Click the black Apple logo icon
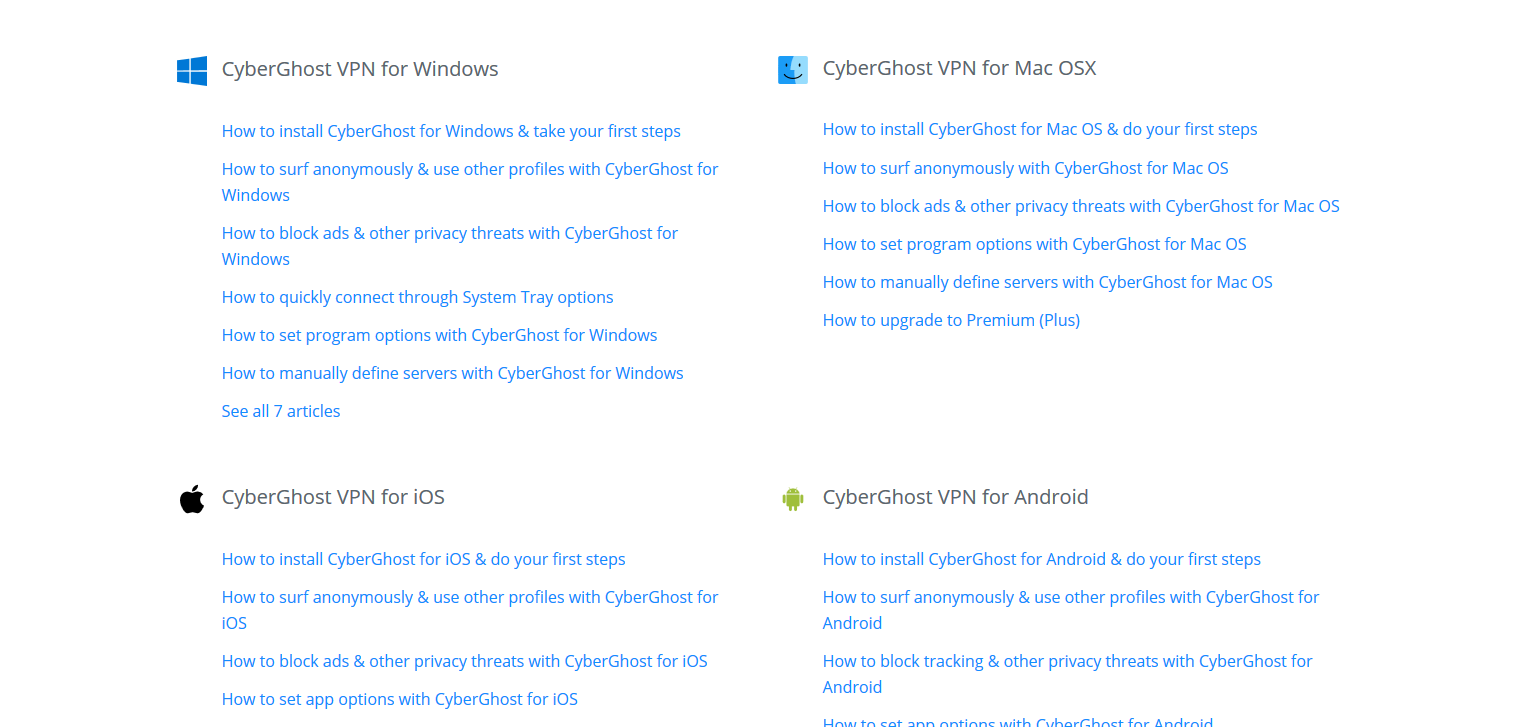 192,499
